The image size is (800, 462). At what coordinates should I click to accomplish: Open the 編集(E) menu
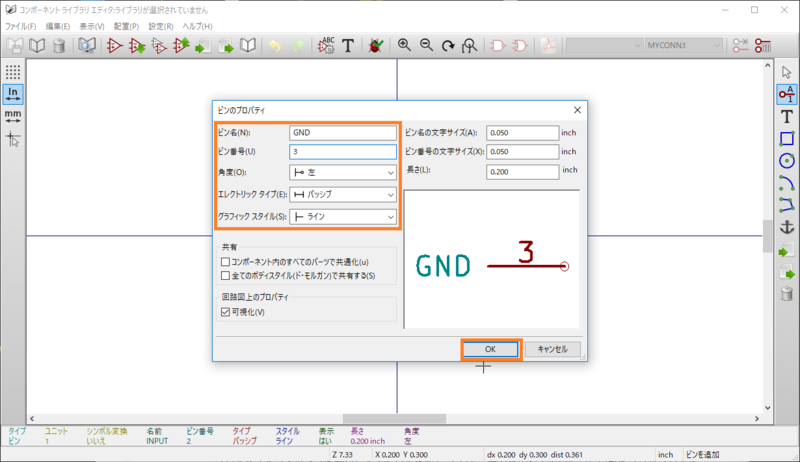pyautogui.click(x=58, y=26)
